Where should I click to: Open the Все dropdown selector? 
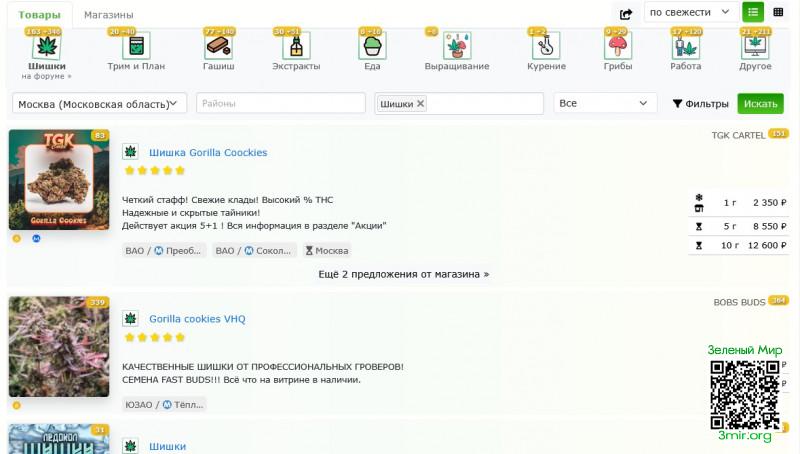(x=605, y=104)
